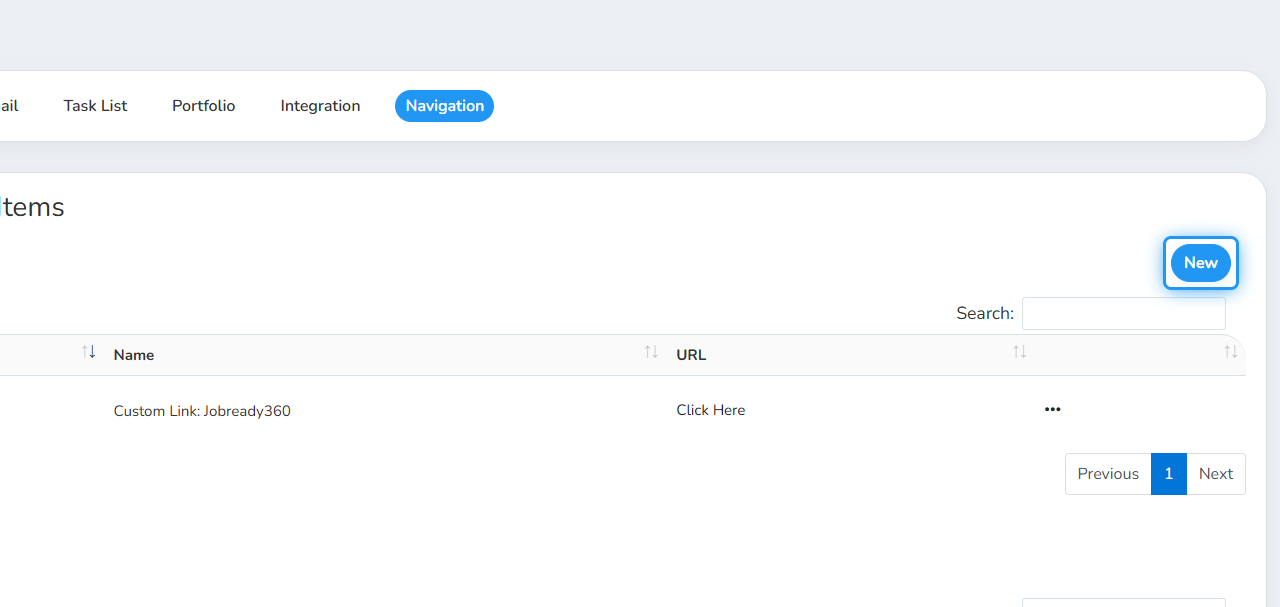Viewport: 1280px width, 607px height.
Task: Open the cut-off tab ending in "ail"
Action: tap(9, 106)
